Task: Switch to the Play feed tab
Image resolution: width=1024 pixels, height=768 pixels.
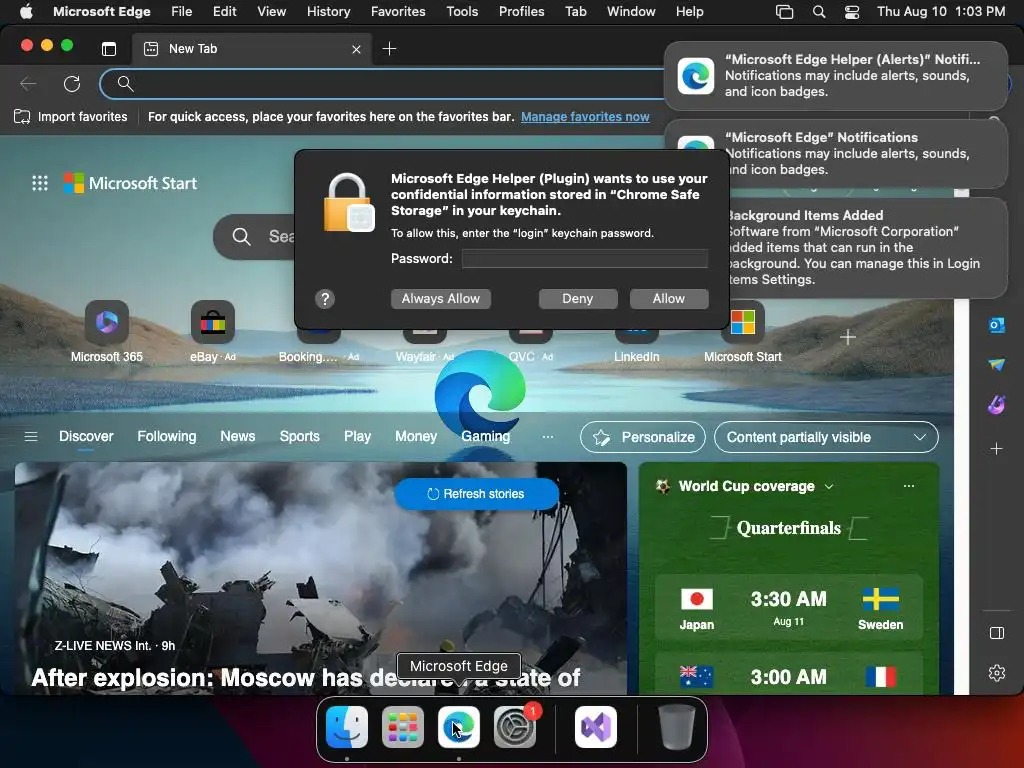Action: [357, 436]
